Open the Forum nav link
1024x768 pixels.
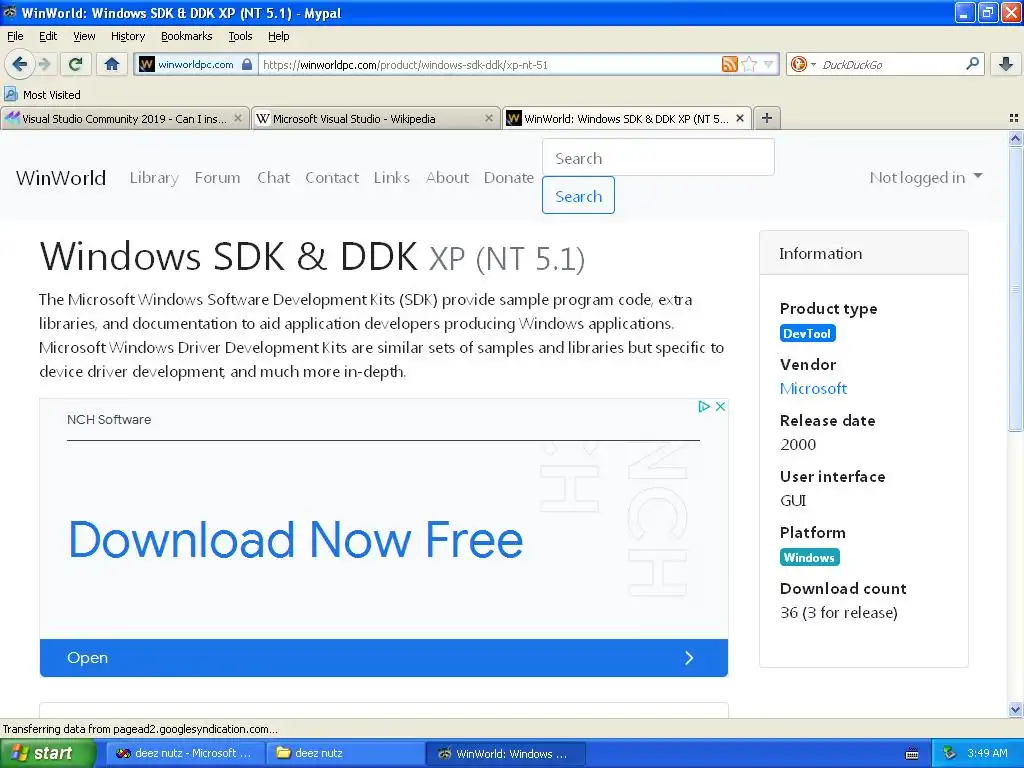pyautogui.click(x=217, y=178)
